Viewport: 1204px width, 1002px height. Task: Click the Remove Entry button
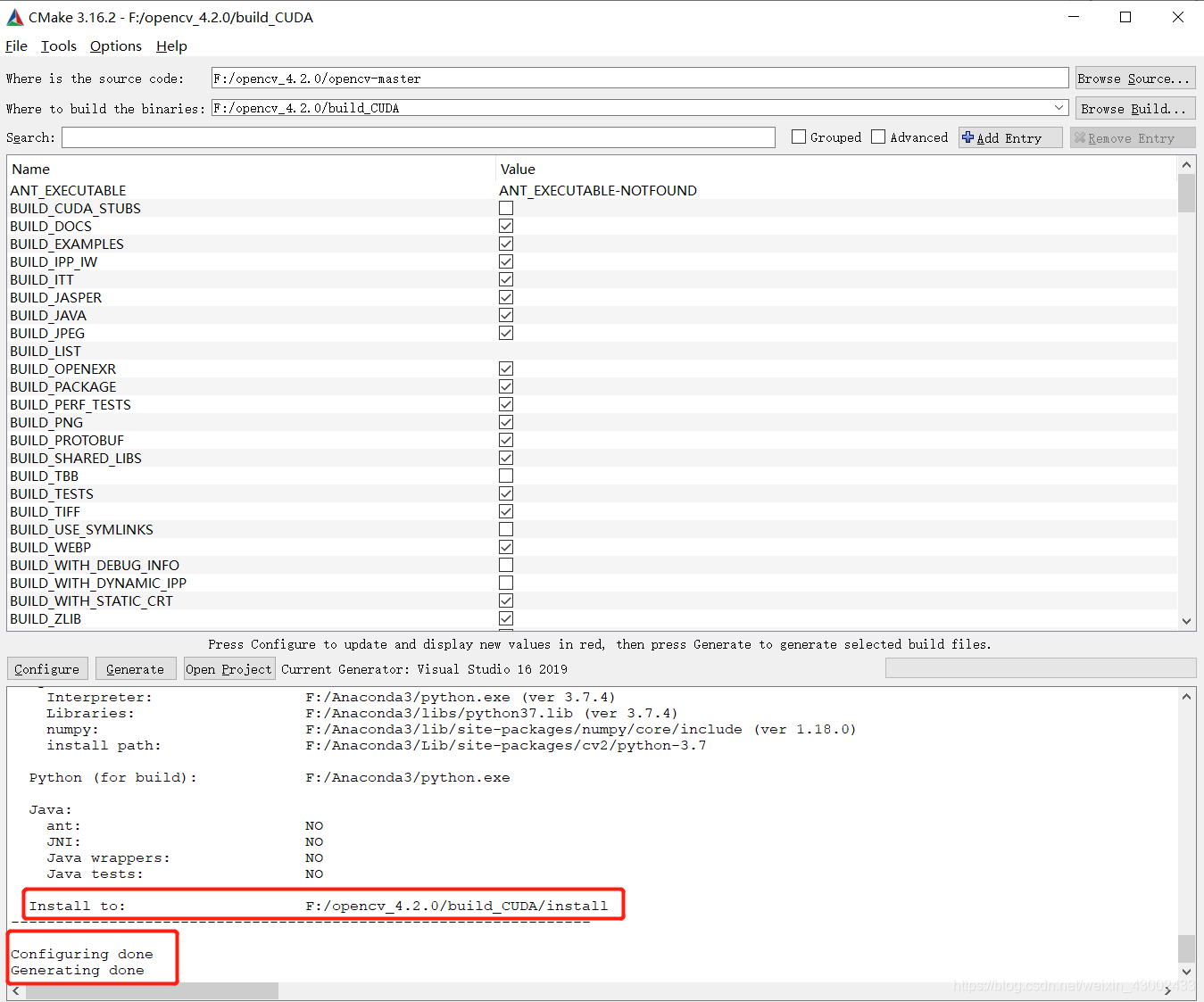(x=1133, y=137)
